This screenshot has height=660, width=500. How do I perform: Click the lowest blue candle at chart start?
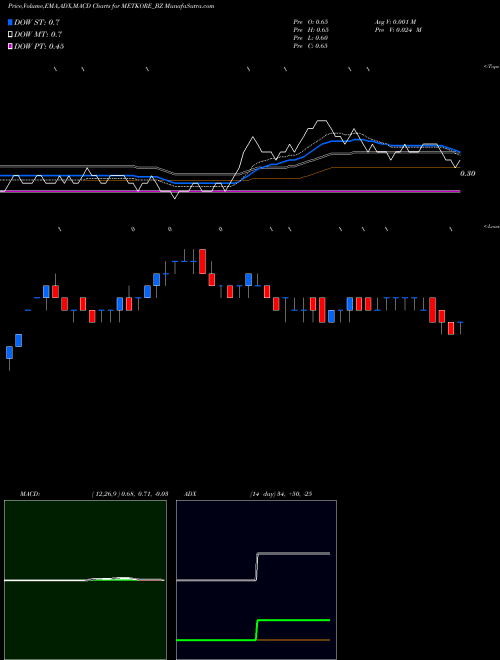pyautogui.click(x=9, y=352)
